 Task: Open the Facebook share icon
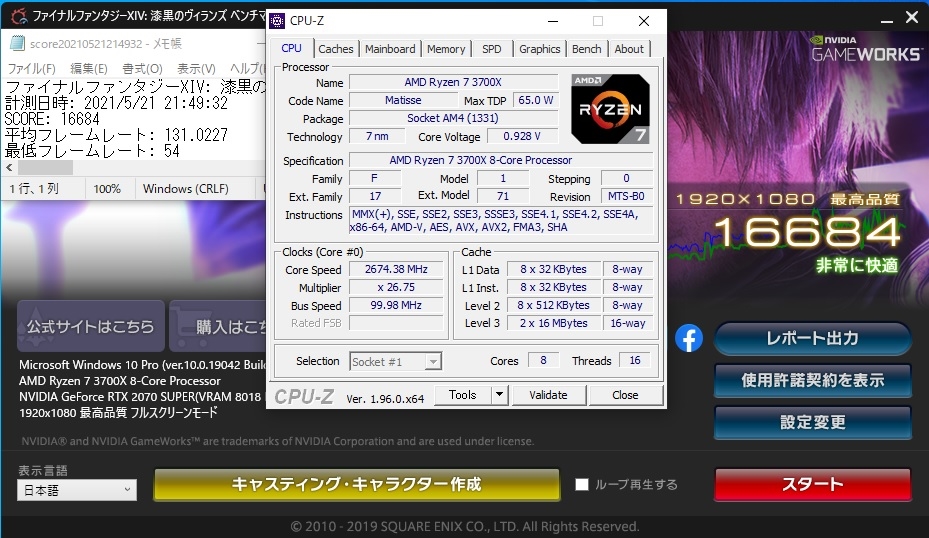coord(688,338)
